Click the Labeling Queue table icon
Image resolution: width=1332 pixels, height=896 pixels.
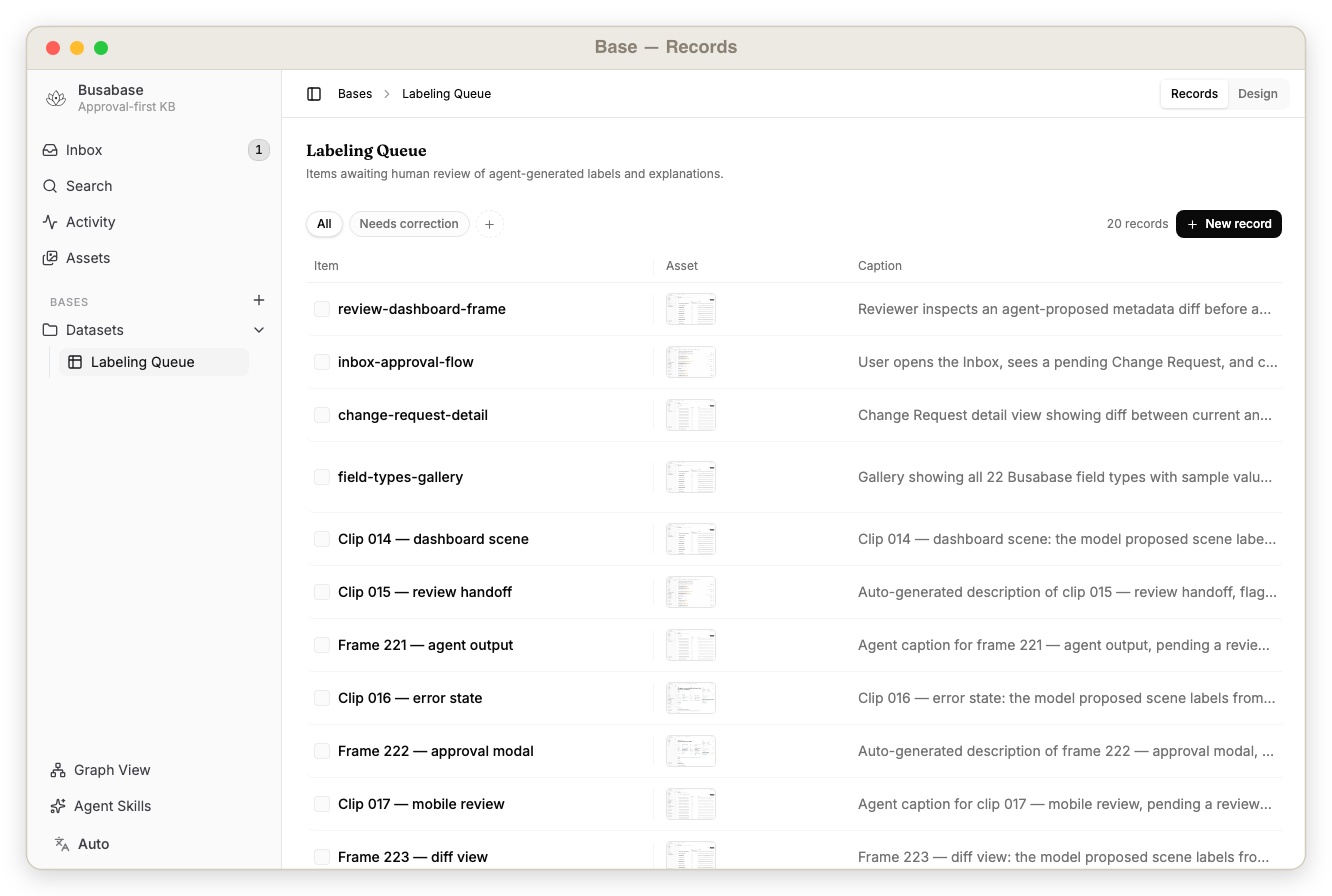pos(75,362)
